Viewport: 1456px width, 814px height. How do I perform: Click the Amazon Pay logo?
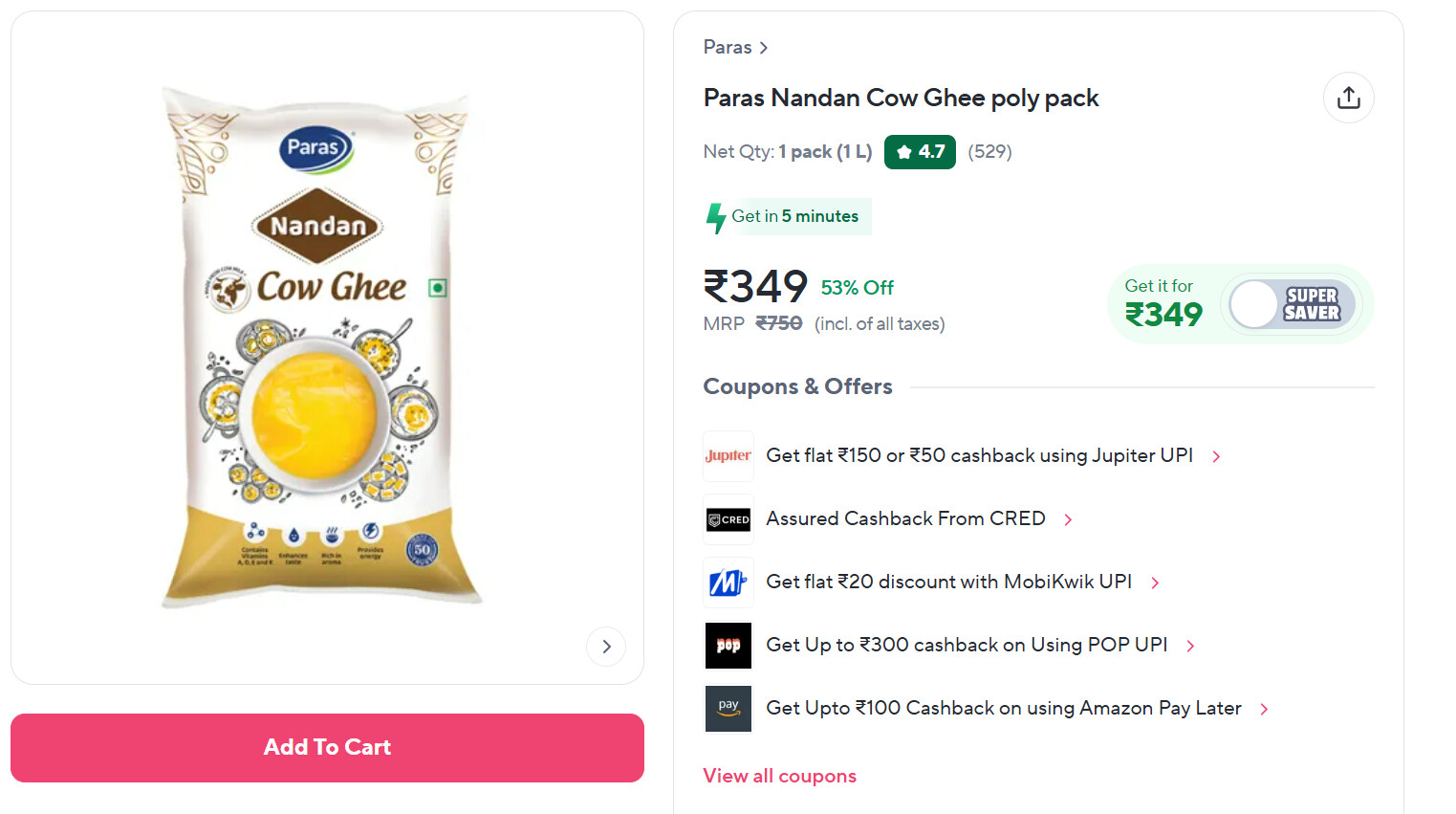pyautogui.click(x=728, y=709)
